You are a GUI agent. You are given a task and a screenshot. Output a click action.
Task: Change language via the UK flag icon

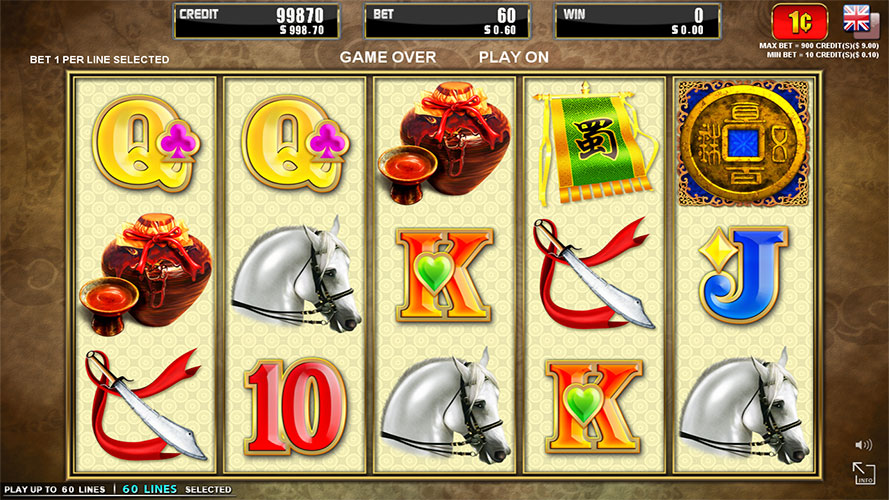point(857,19)
